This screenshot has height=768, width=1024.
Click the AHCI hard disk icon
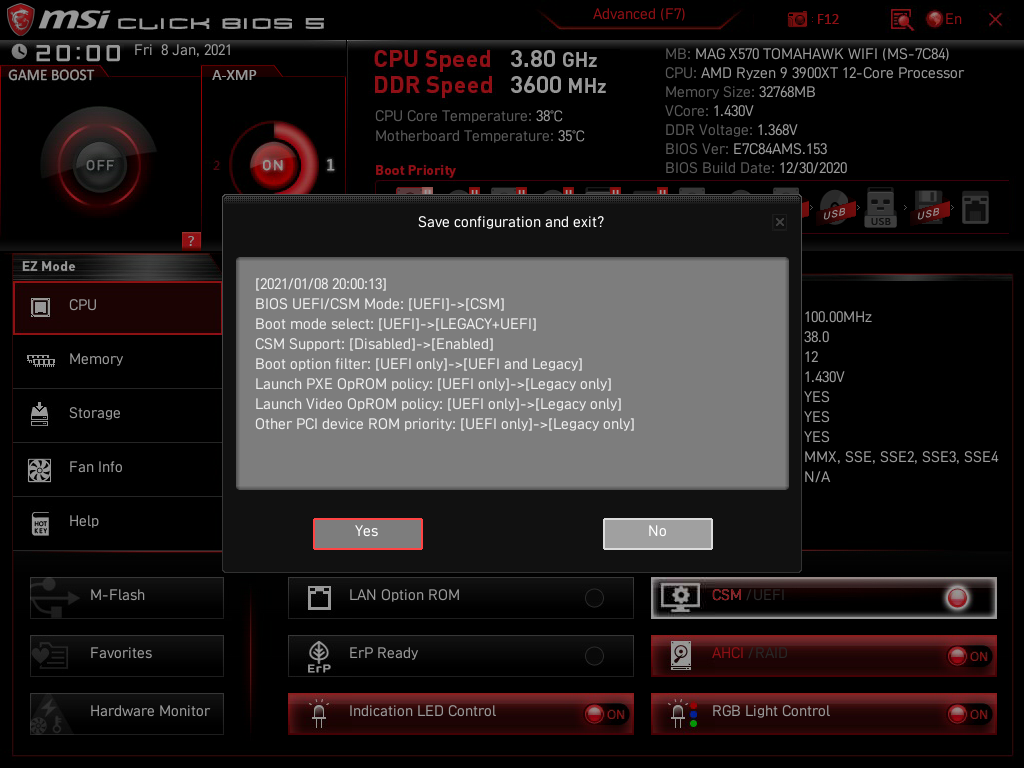680,656
